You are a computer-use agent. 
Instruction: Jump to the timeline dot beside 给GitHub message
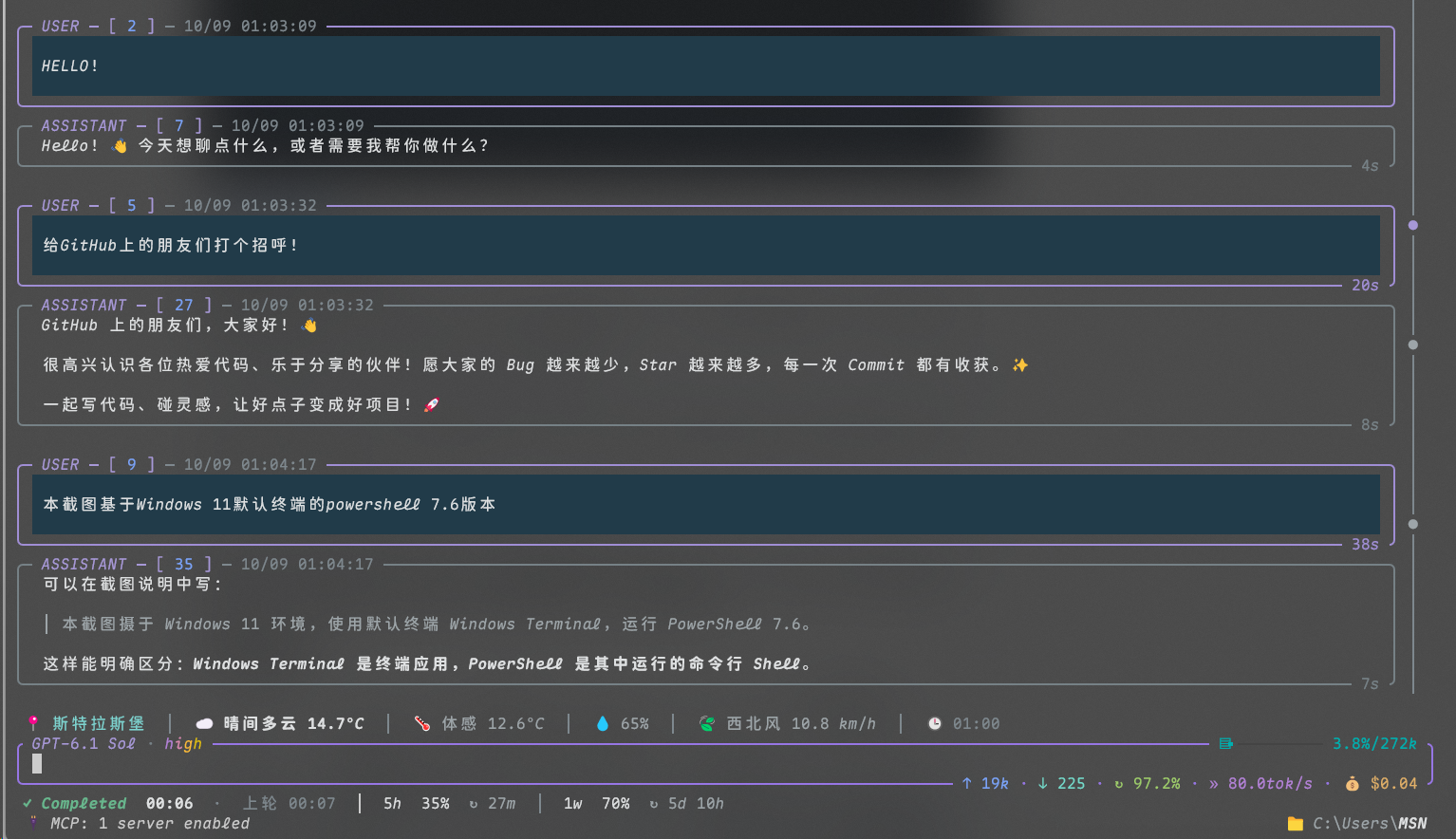1413,225
